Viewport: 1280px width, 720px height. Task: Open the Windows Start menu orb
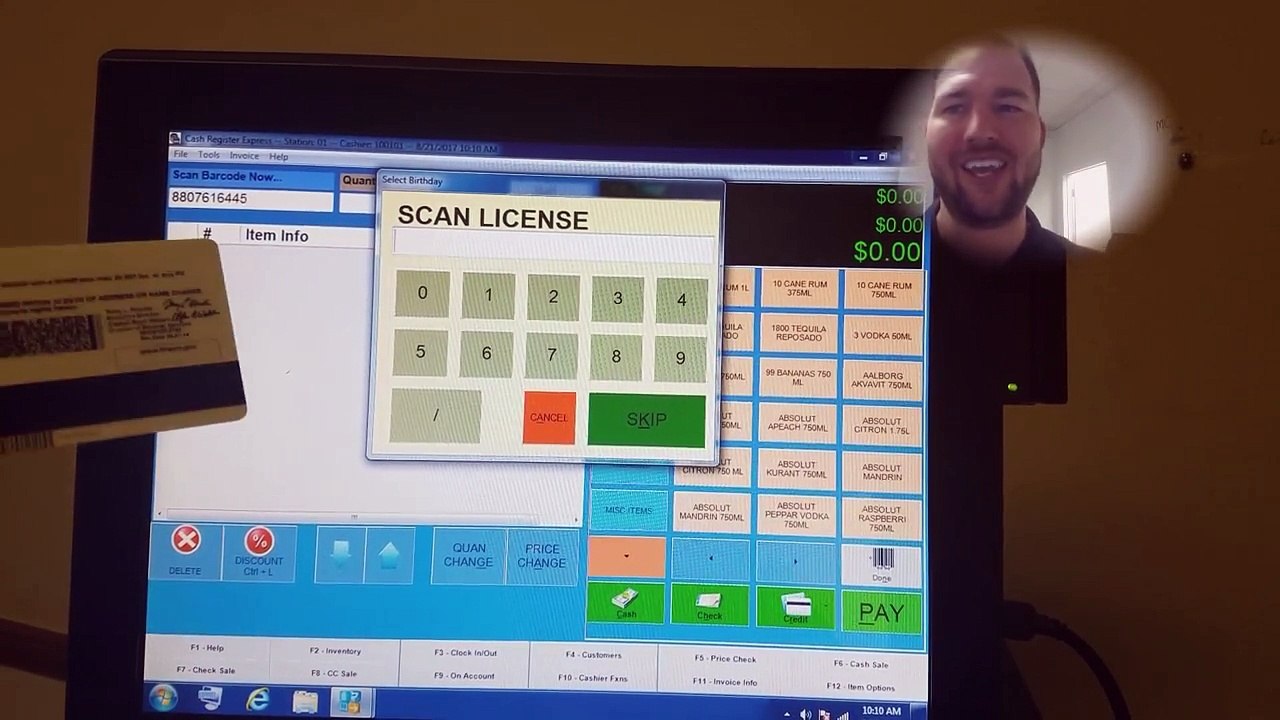pyautogui.click(x=163, y=698)
